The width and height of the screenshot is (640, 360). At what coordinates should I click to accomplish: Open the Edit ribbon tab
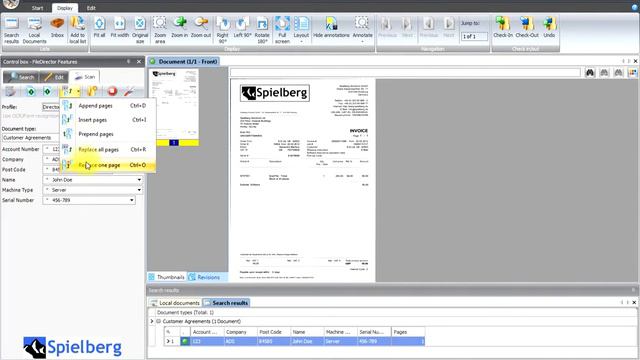pos(91,8)
